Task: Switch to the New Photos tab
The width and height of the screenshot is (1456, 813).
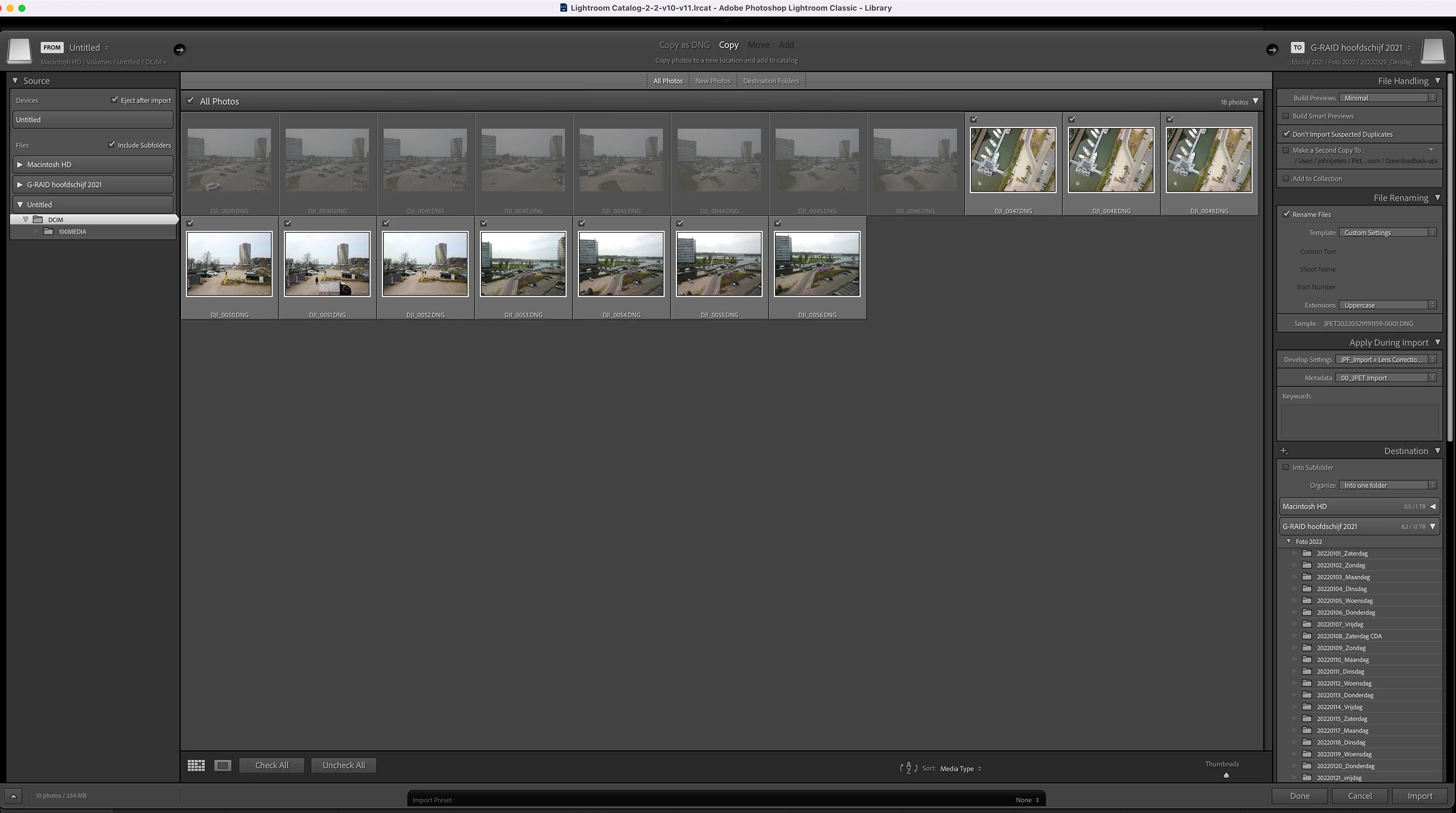Action: [713, 81]
